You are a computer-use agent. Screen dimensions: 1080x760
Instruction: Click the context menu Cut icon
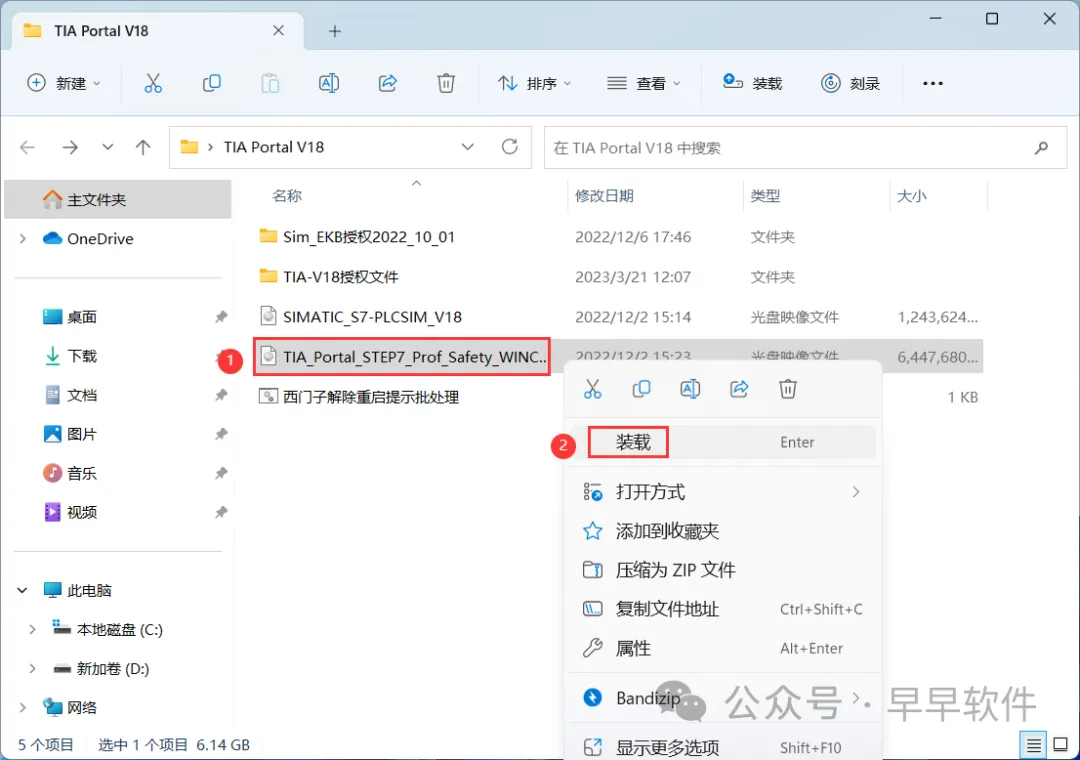(592, 389)
